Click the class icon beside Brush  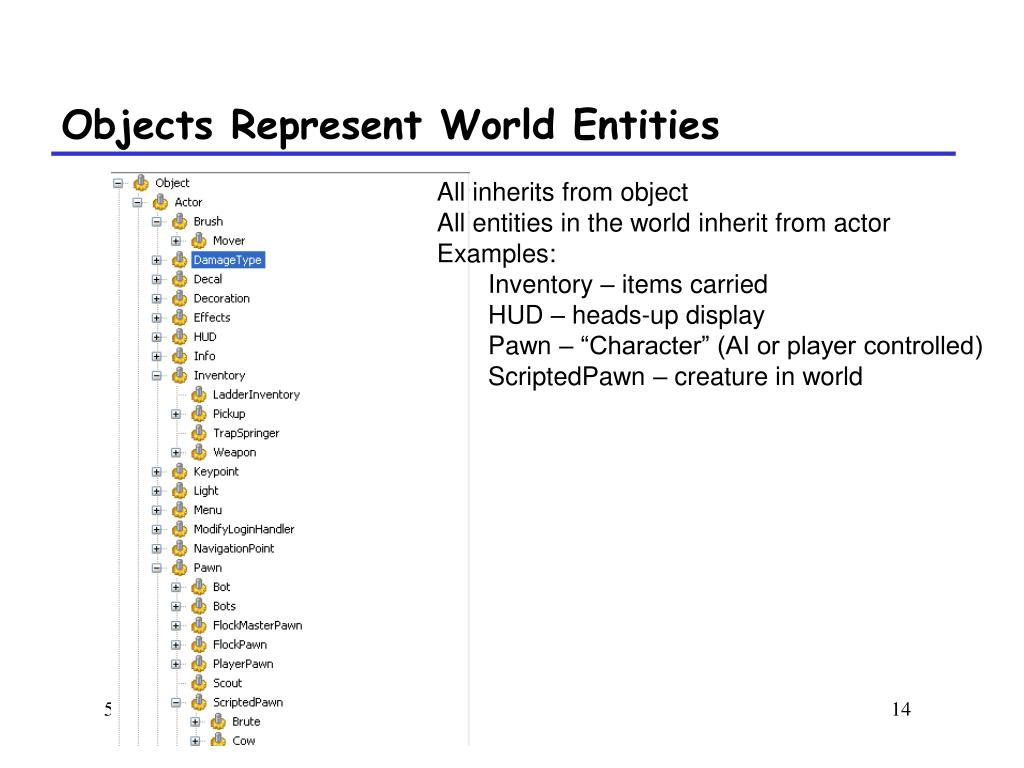point(180,221)
